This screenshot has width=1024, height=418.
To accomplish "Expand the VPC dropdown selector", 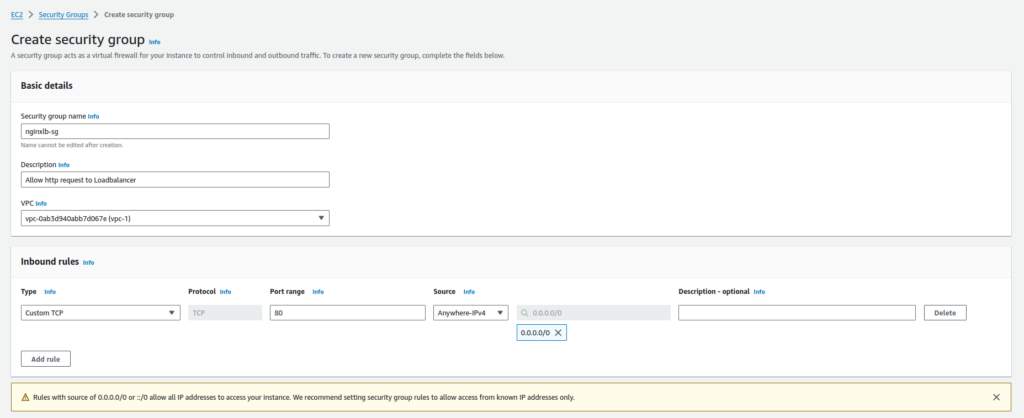I will pos(175,218).
